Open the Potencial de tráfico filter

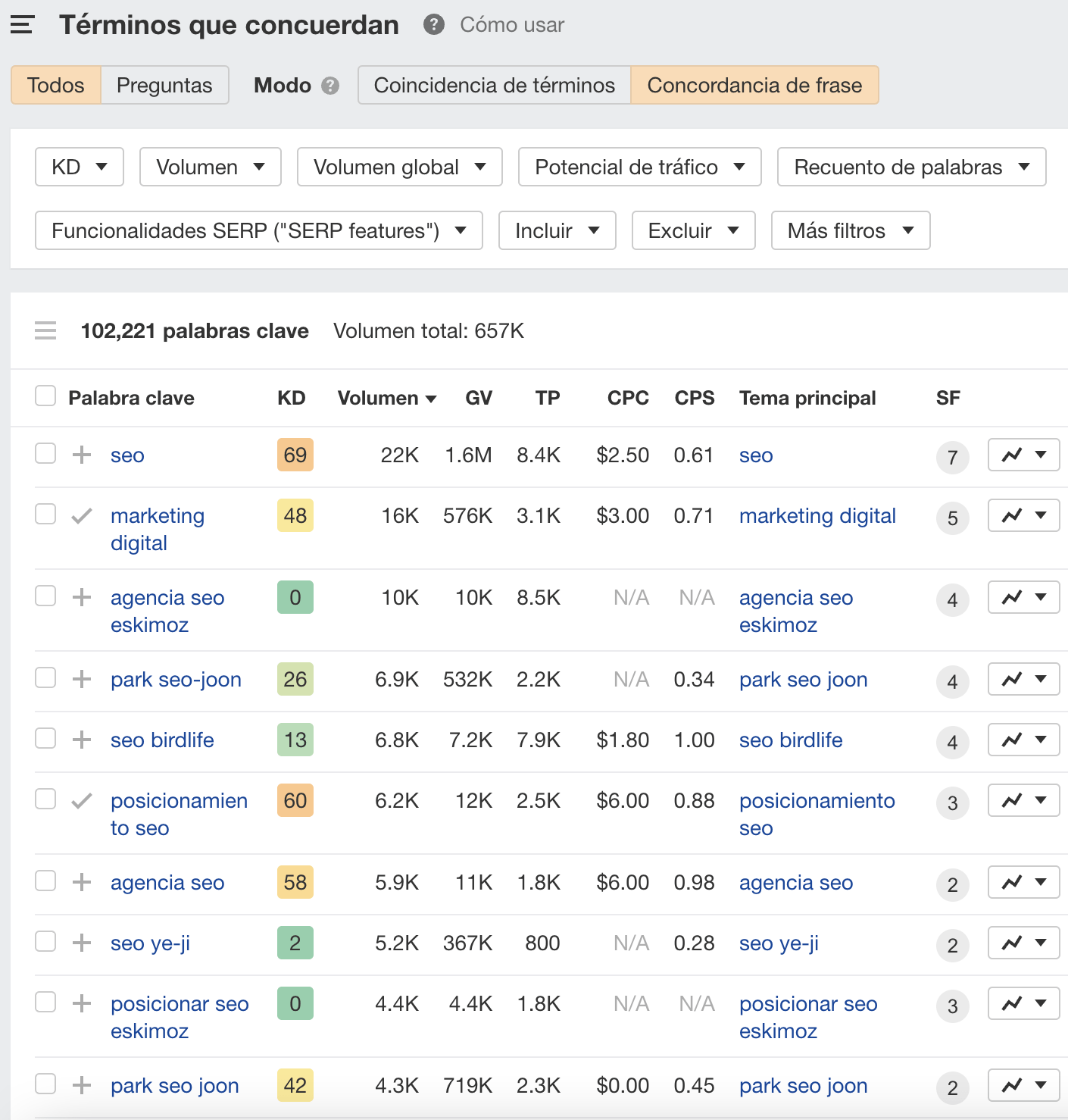tap(639, 167)
